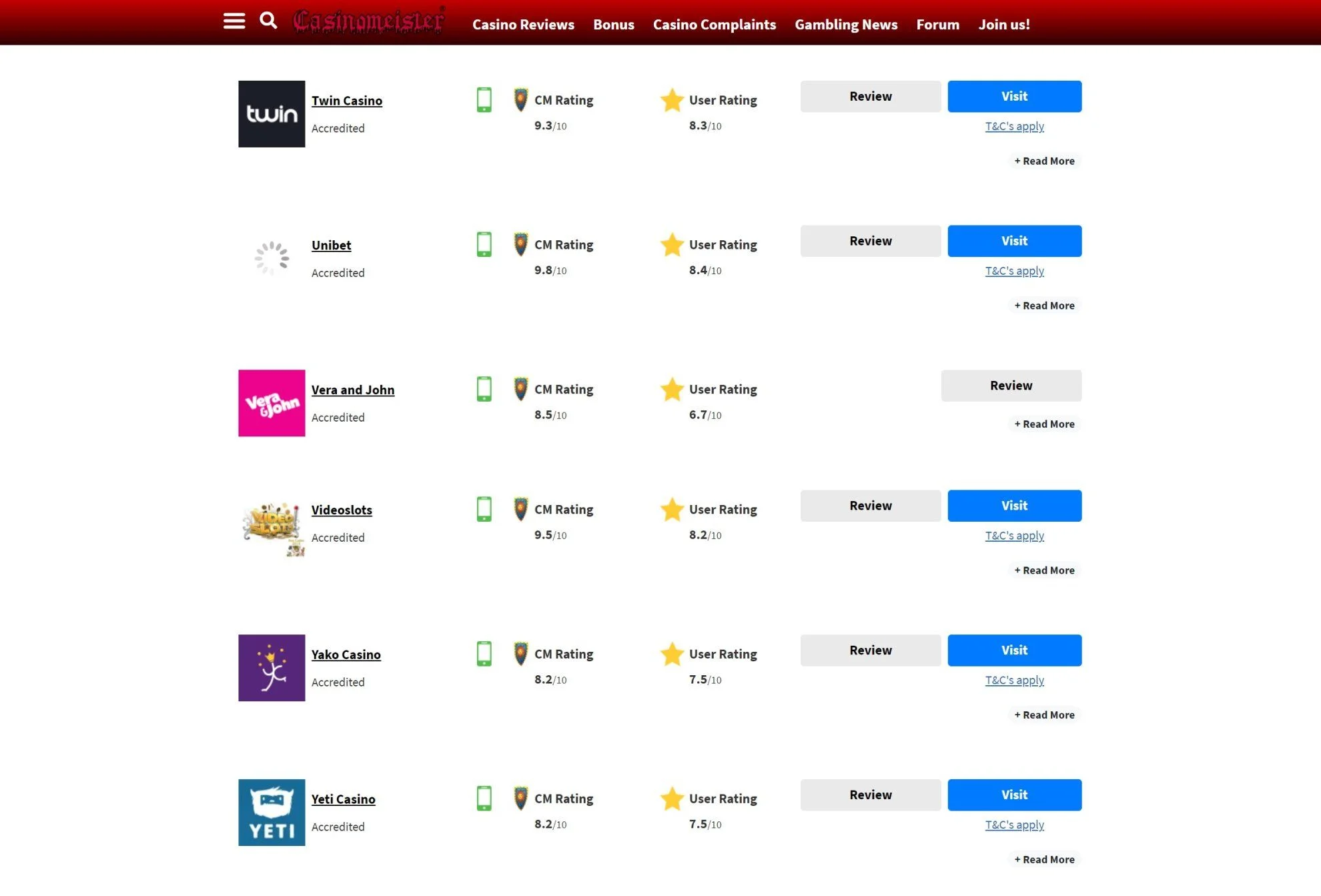Viewport: 1321px width, 896px height.
Task: Open T&C's apply link for Twin Casino
Action: [x=1014, y=126]
